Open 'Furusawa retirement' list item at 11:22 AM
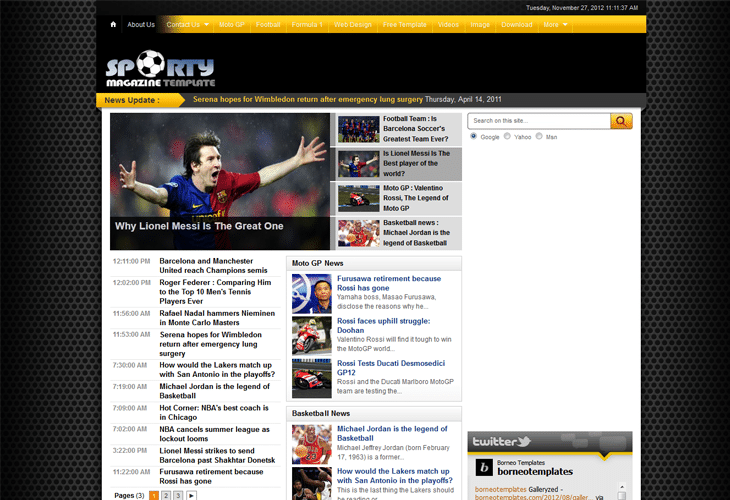 (x=211, y=476)
